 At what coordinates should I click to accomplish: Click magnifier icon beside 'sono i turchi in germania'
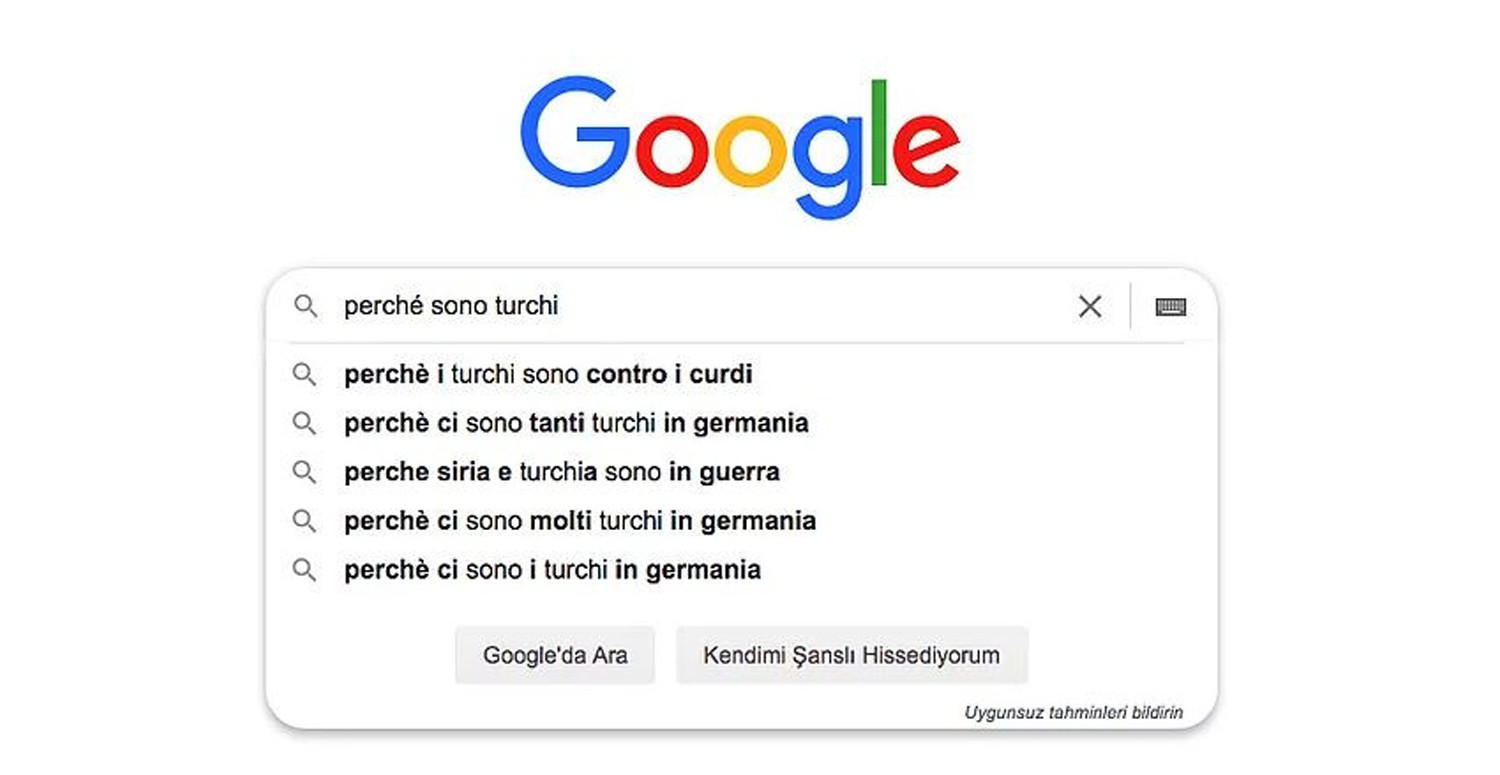click(x=304, y=570)
